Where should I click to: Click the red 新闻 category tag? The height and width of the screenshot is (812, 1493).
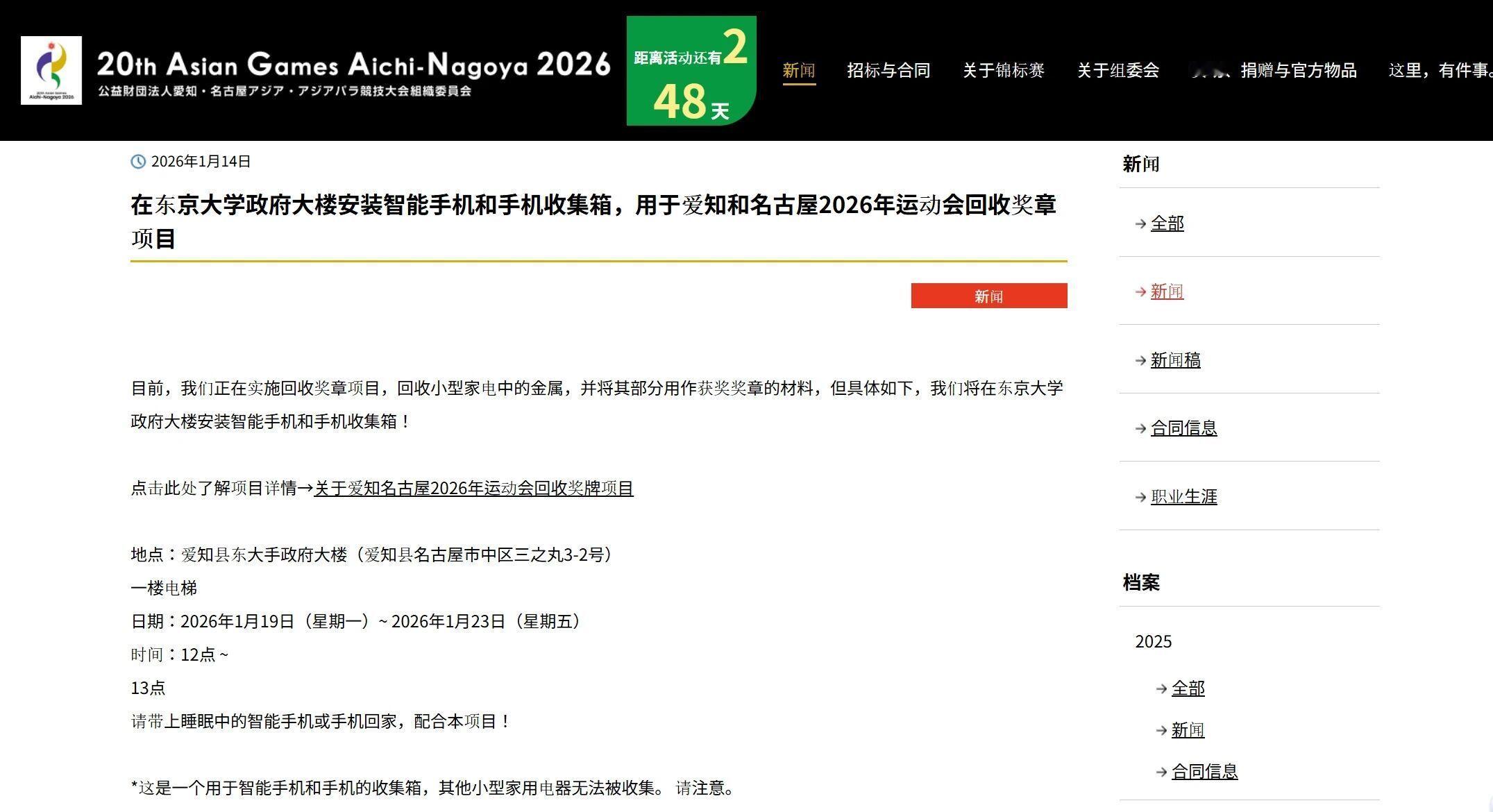click(x=988, y=296)
